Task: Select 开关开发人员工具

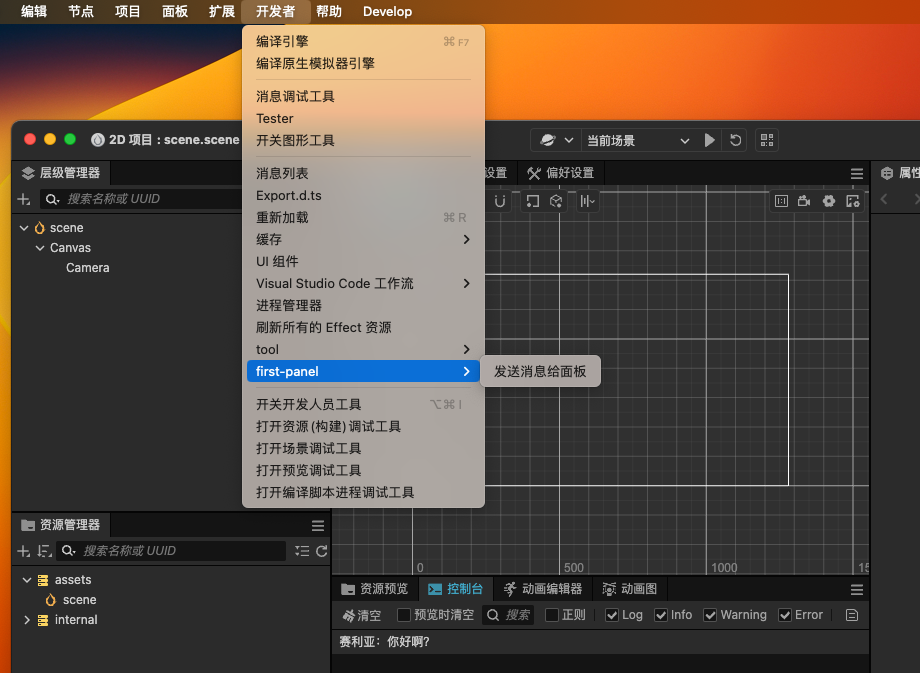Action: point(363,404)
